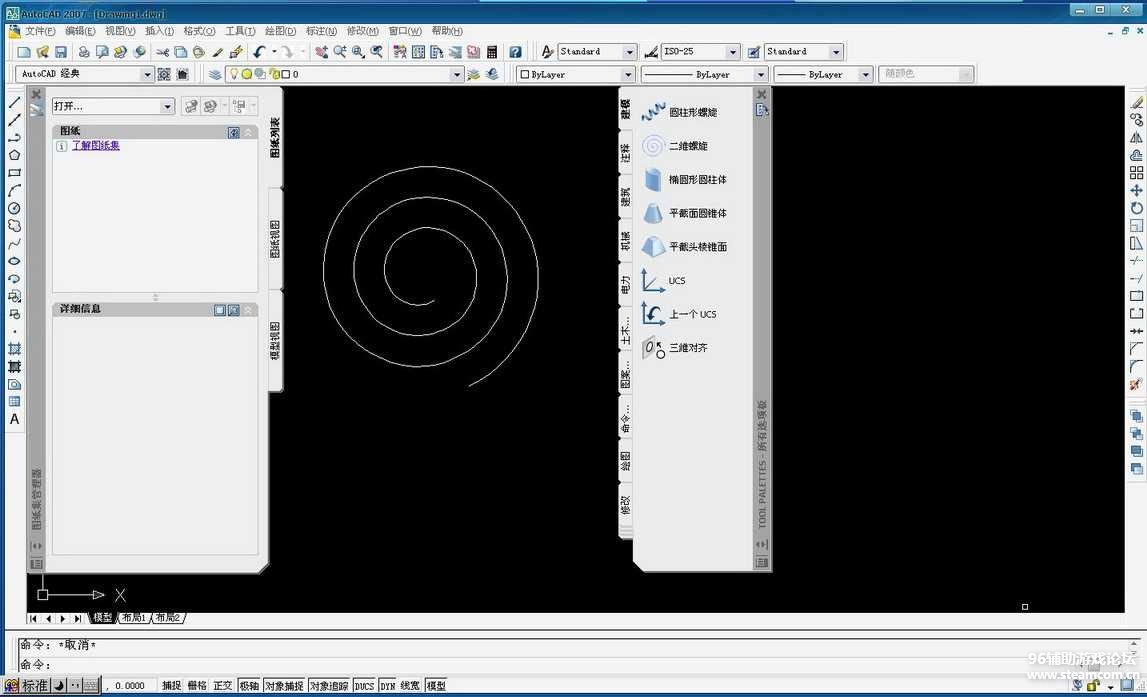Switch to the 布局1 layout tab
Viewport: 1147px width, 697px height.
click(132, 618)
